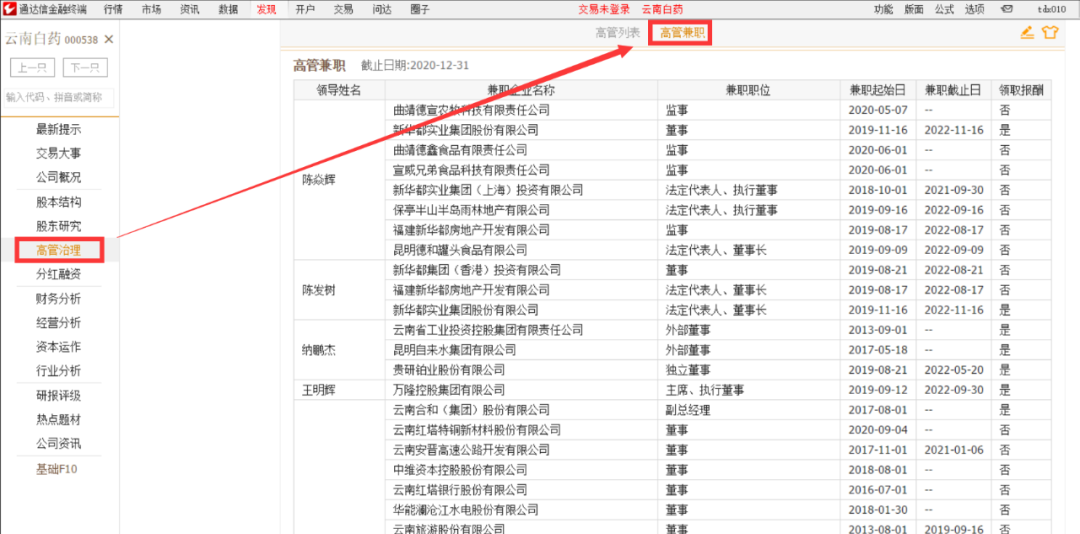This screenshot has width=1080, height=534.
Task: Select 公司资讯 in sidebar
Action: [59, 443]
